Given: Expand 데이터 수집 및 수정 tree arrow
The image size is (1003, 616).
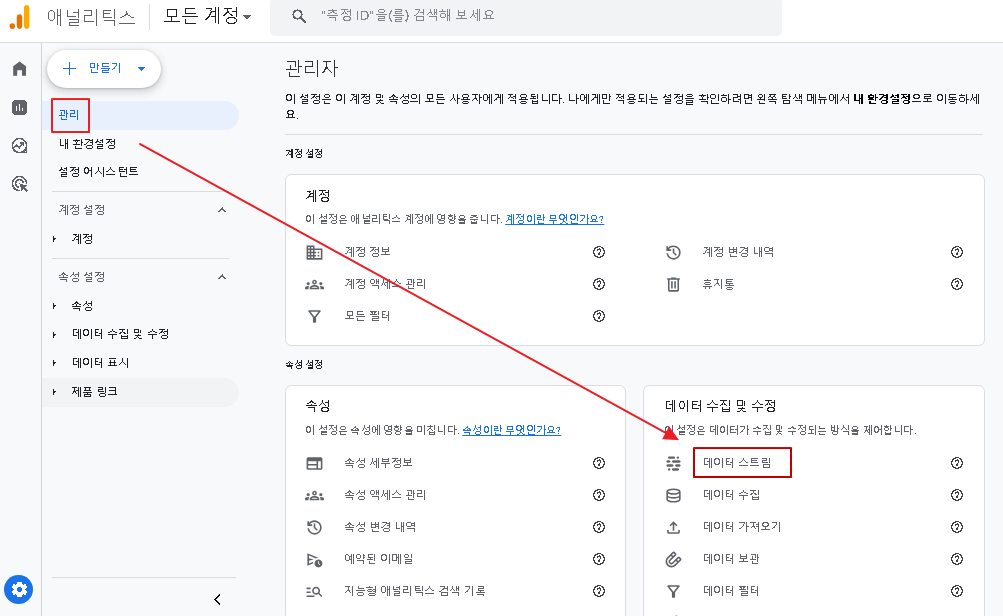Looking at the screenshot, I should point(54,334).
